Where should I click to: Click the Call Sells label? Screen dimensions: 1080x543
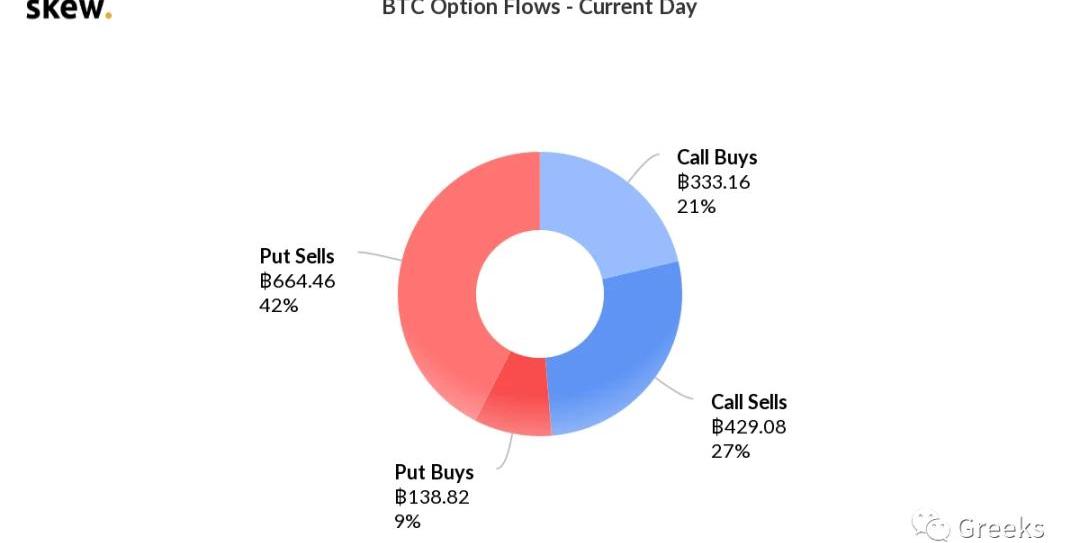tap(749, 402)
